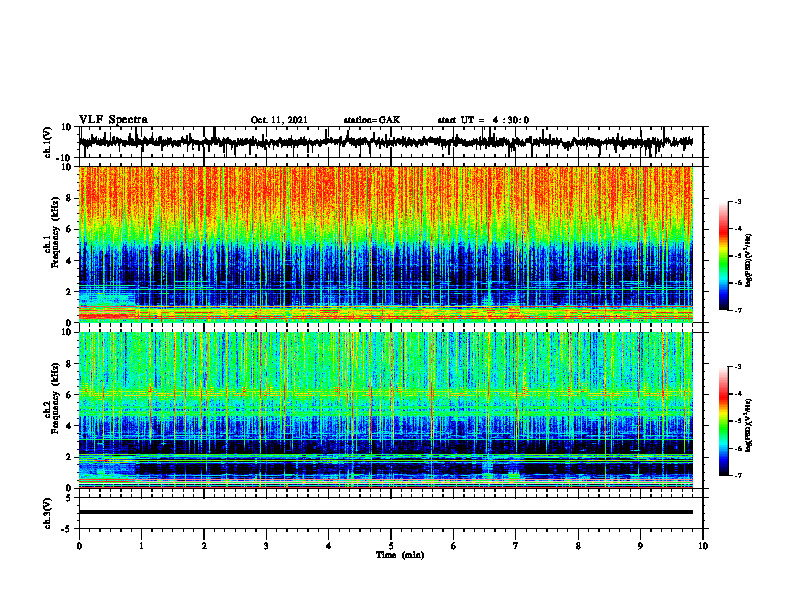Click the ch.2 colorbar log(PSD) units label
Screen dimensions: 792x612
749,424
